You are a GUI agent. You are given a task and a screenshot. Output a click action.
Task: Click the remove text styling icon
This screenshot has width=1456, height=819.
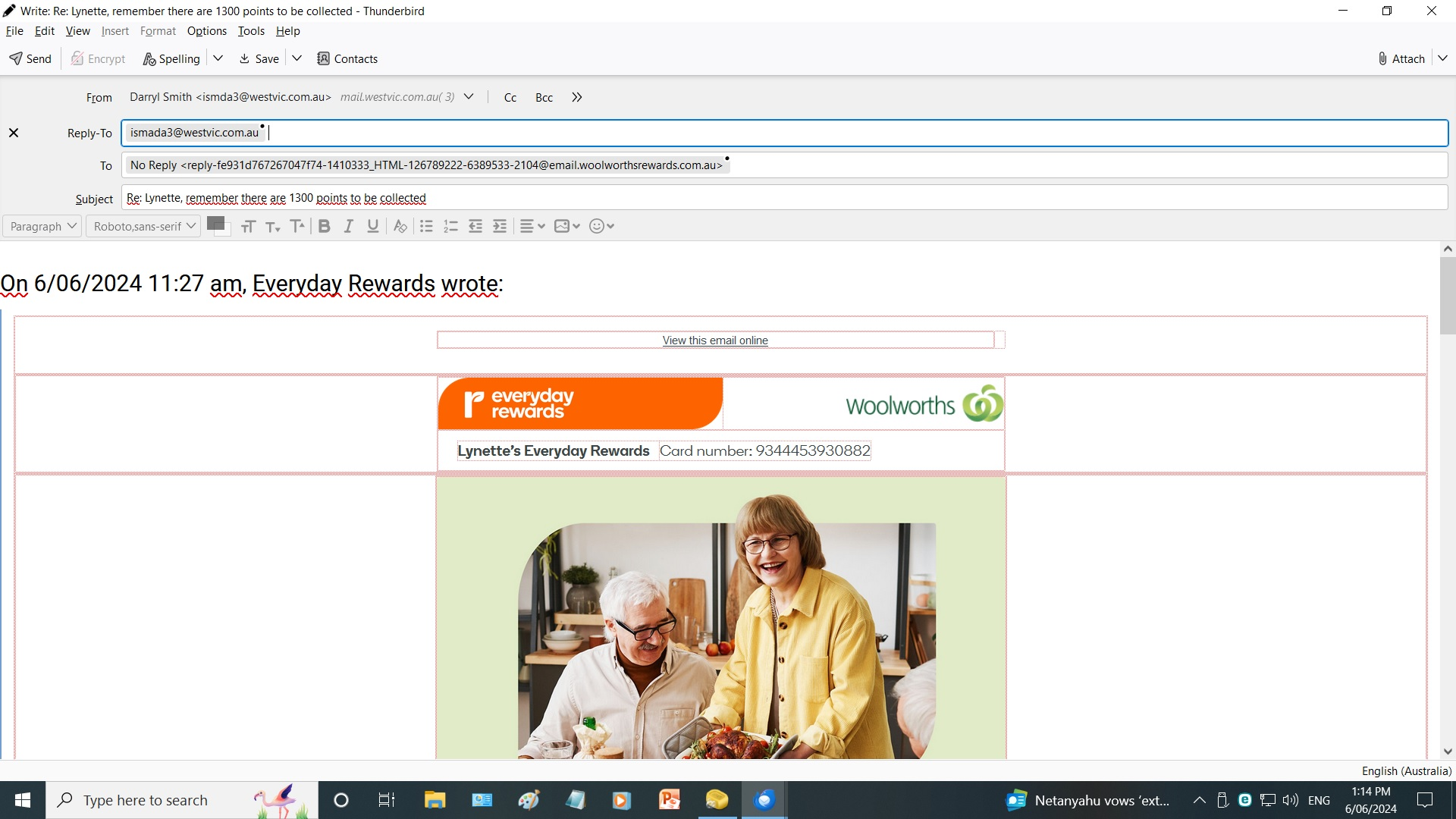click(400, 226)
